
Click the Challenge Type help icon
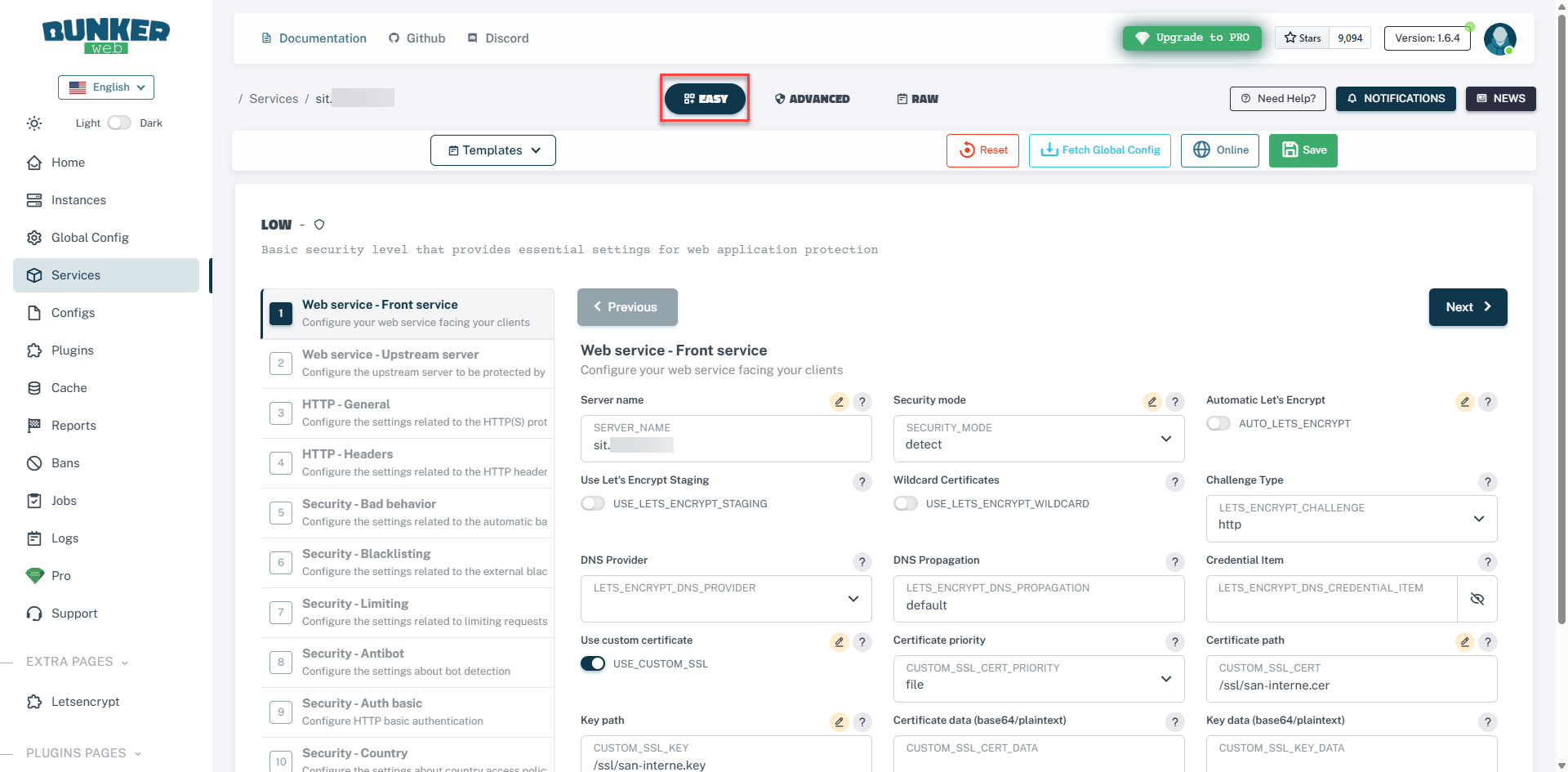tap(1487, 482)
